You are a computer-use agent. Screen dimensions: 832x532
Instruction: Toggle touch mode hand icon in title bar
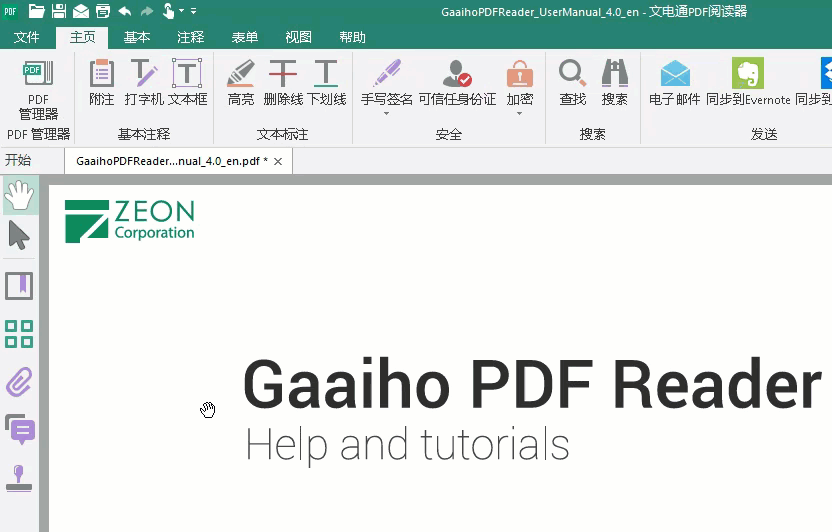[x=168, y=11]
